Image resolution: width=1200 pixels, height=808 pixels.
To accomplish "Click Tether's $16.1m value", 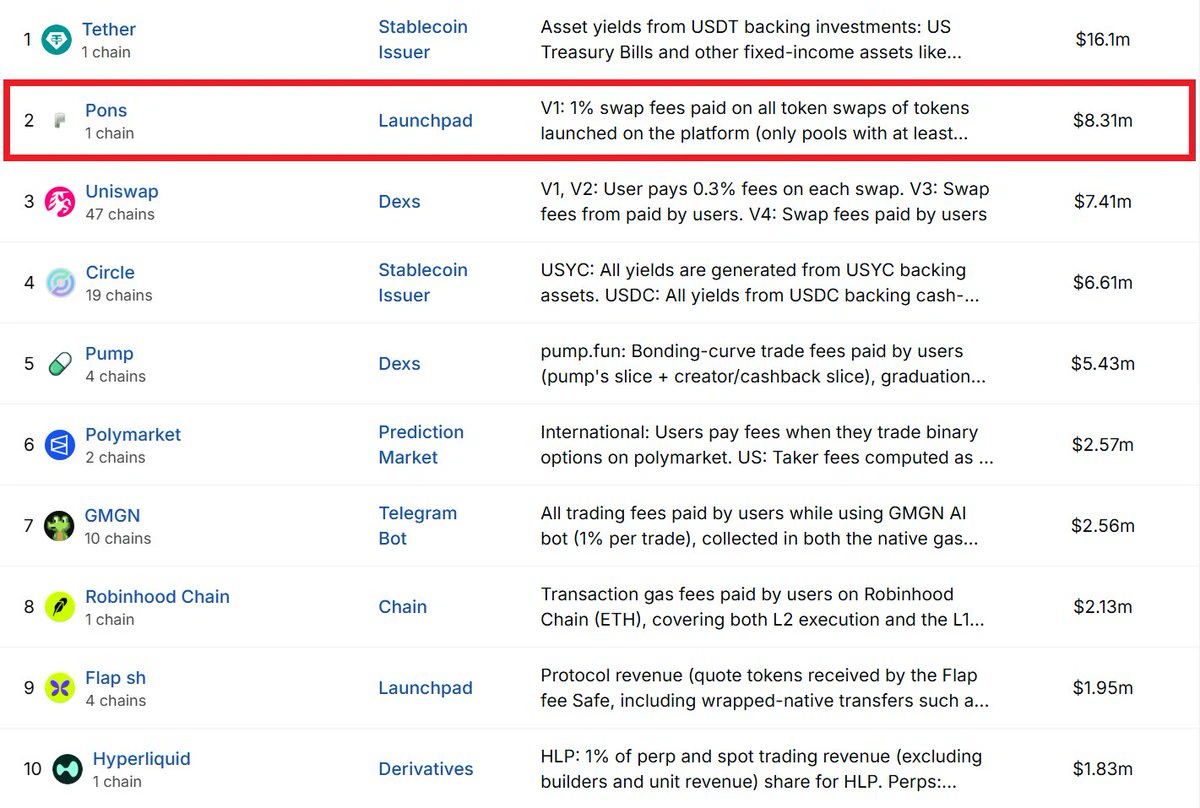I will pos(1103,40).
